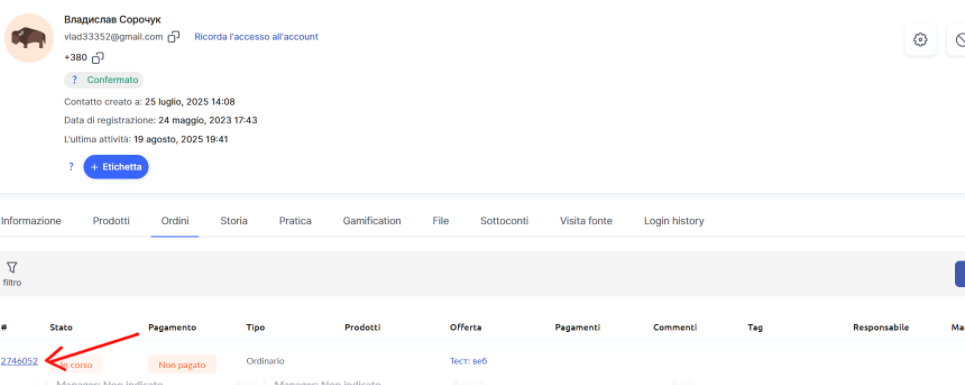
Task: Go to the Sottoconti tab
Action: [x=504, y=221]
